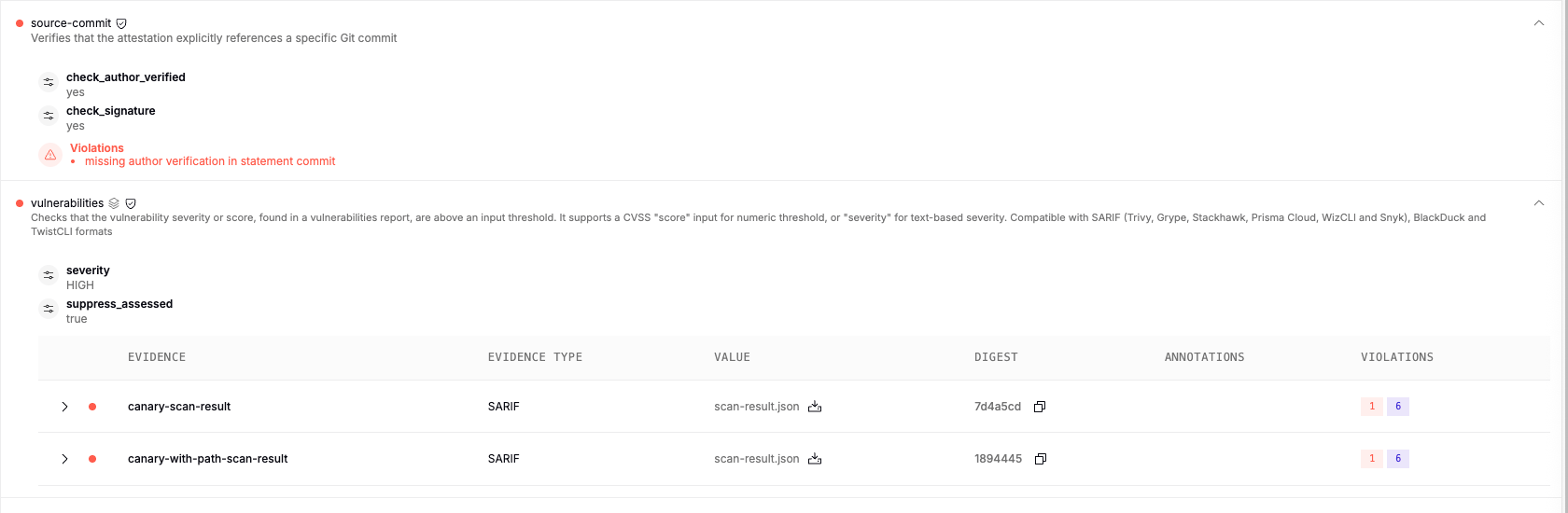Click the settings icon for check_author_verified
The height and width of the screenshot is (513, 1568).
coord(49,82)
